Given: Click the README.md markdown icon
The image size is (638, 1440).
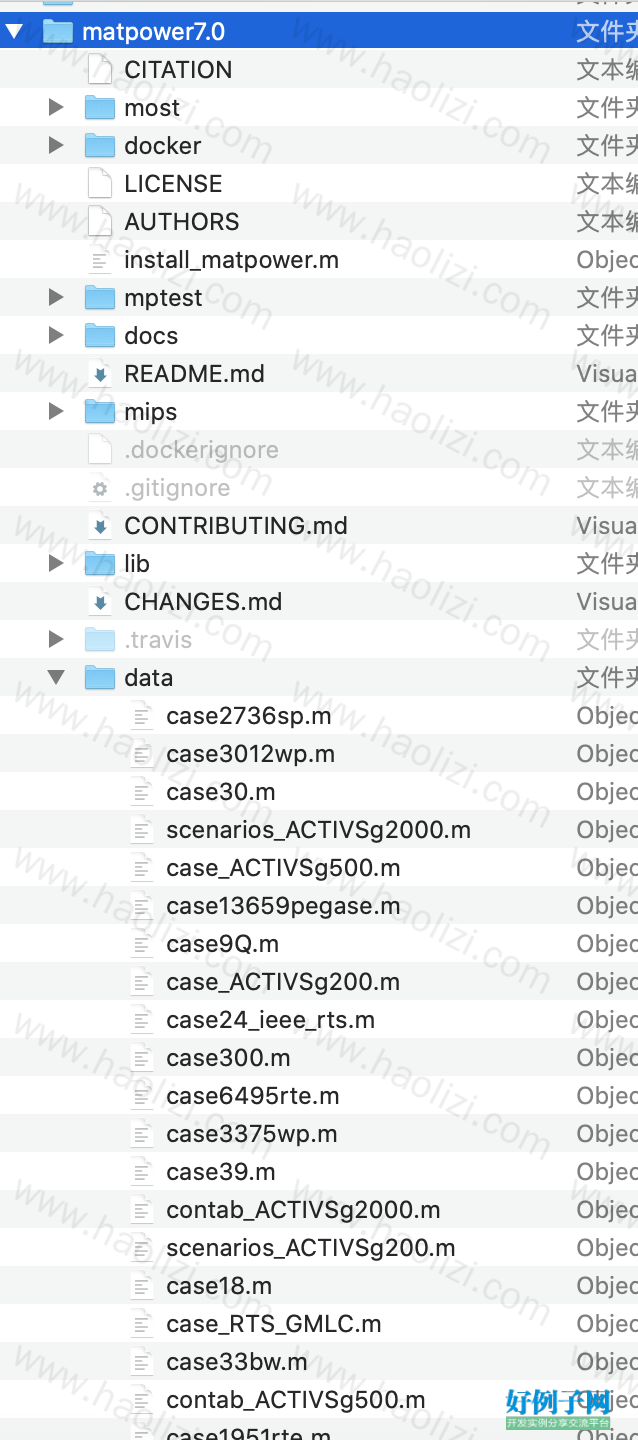Looking at the screenshot, I should tap(100, 375).
